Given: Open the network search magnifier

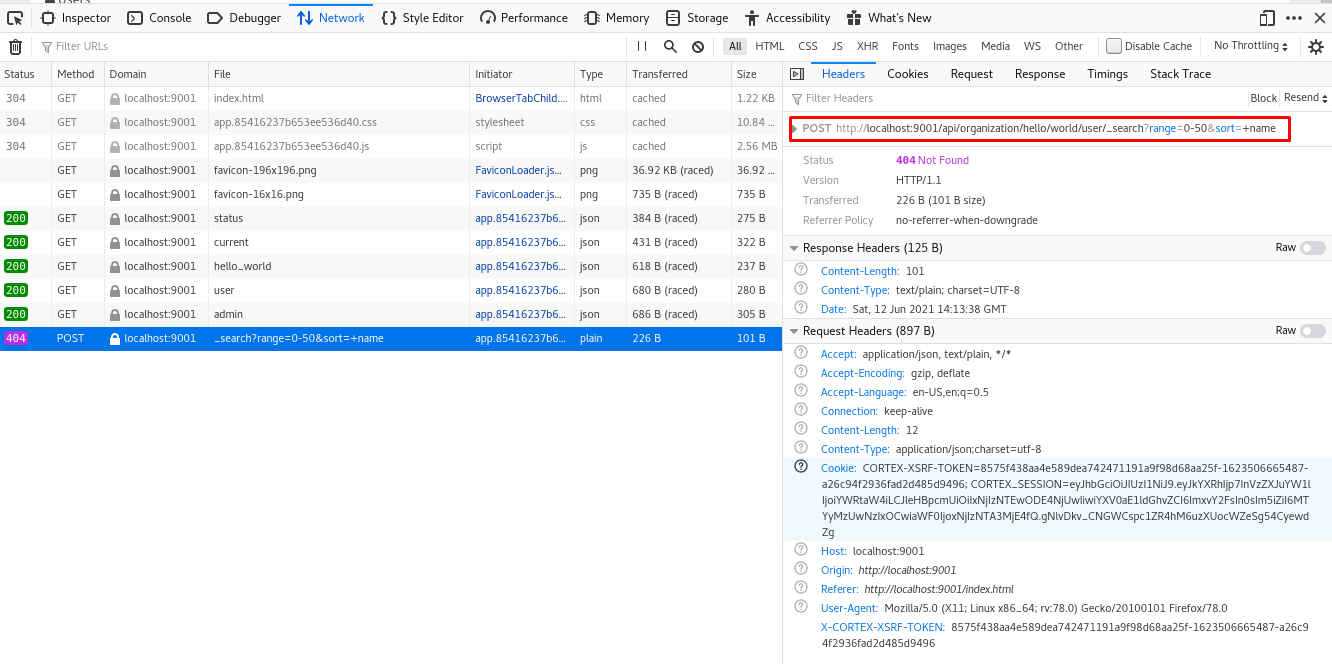Looking at the screenshot, I should pyautogui.click(x=670, y=46).
